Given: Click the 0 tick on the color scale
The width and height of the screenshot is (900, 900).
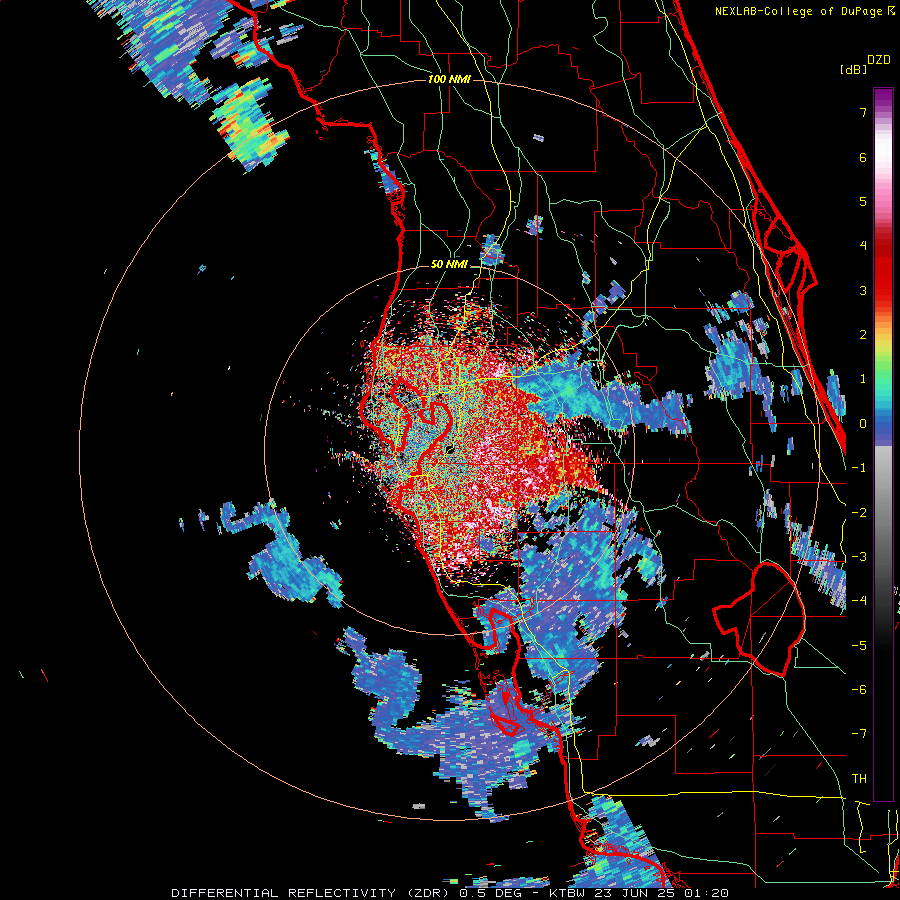Looking at the screenshot, I should tap(863, 424).
